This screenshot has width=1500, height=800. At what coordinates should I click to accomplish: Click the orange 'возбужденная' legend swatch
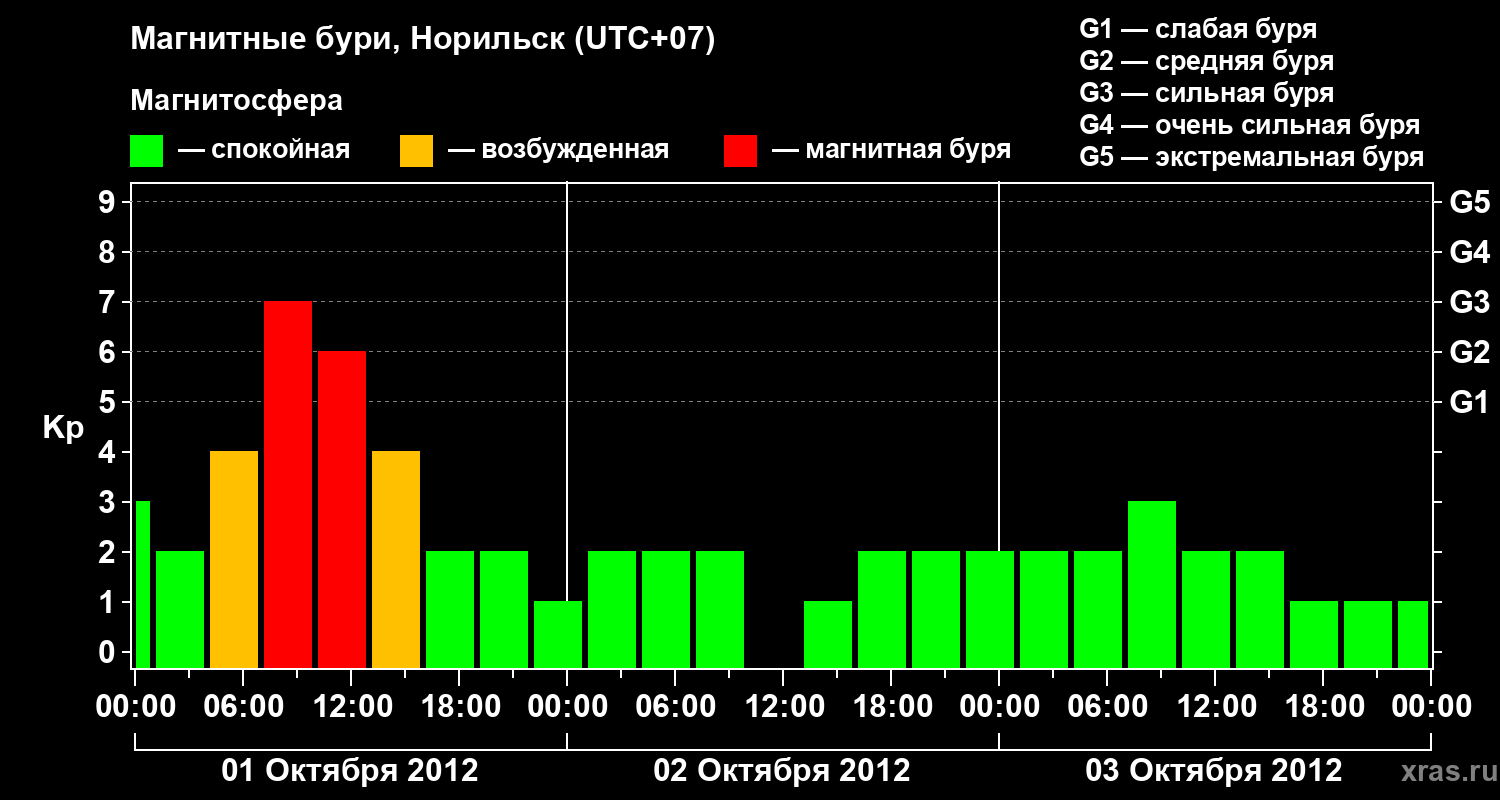(x=417, y=151)
